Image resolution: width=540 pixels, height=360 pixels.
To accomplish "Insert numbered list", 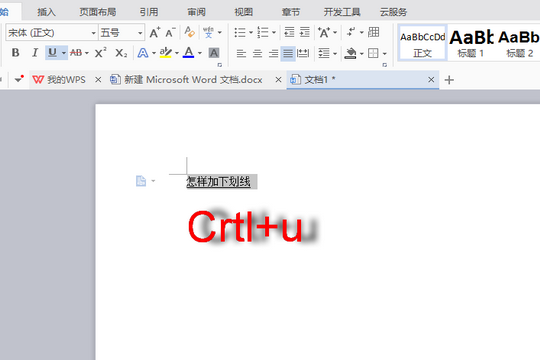I will click(x=263, y=33).
